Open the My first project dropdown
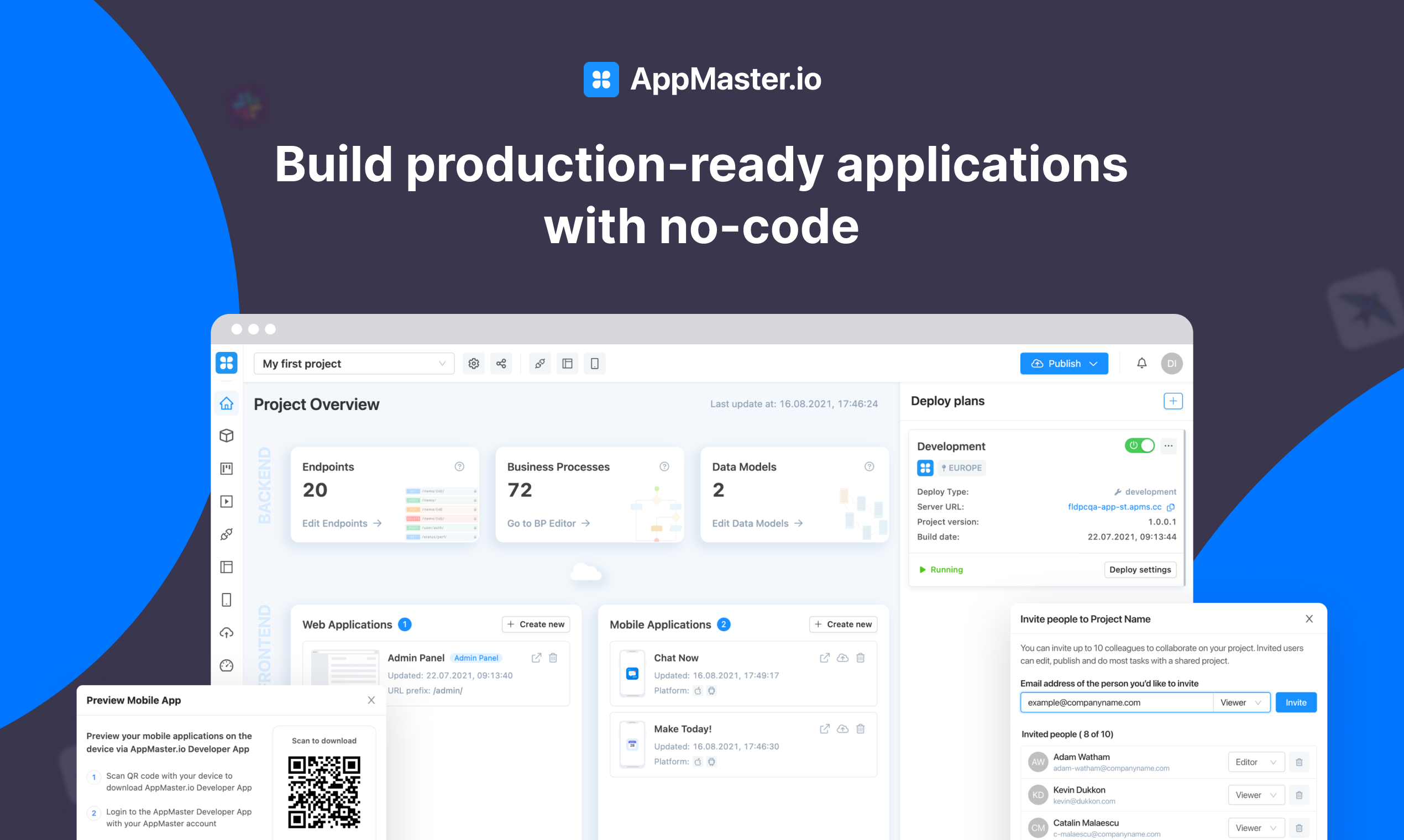 coord(354,364)
